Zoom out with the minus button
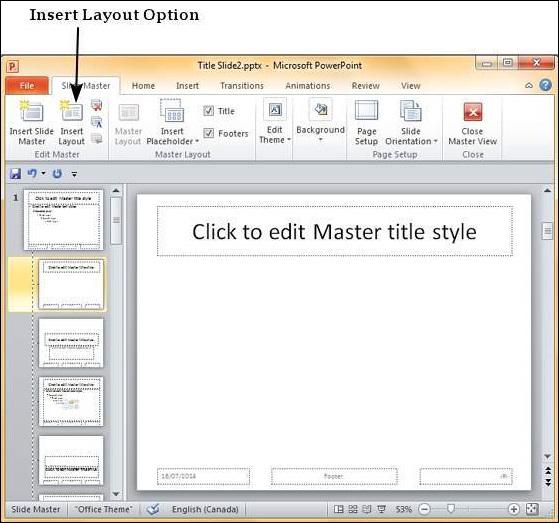 424,509
